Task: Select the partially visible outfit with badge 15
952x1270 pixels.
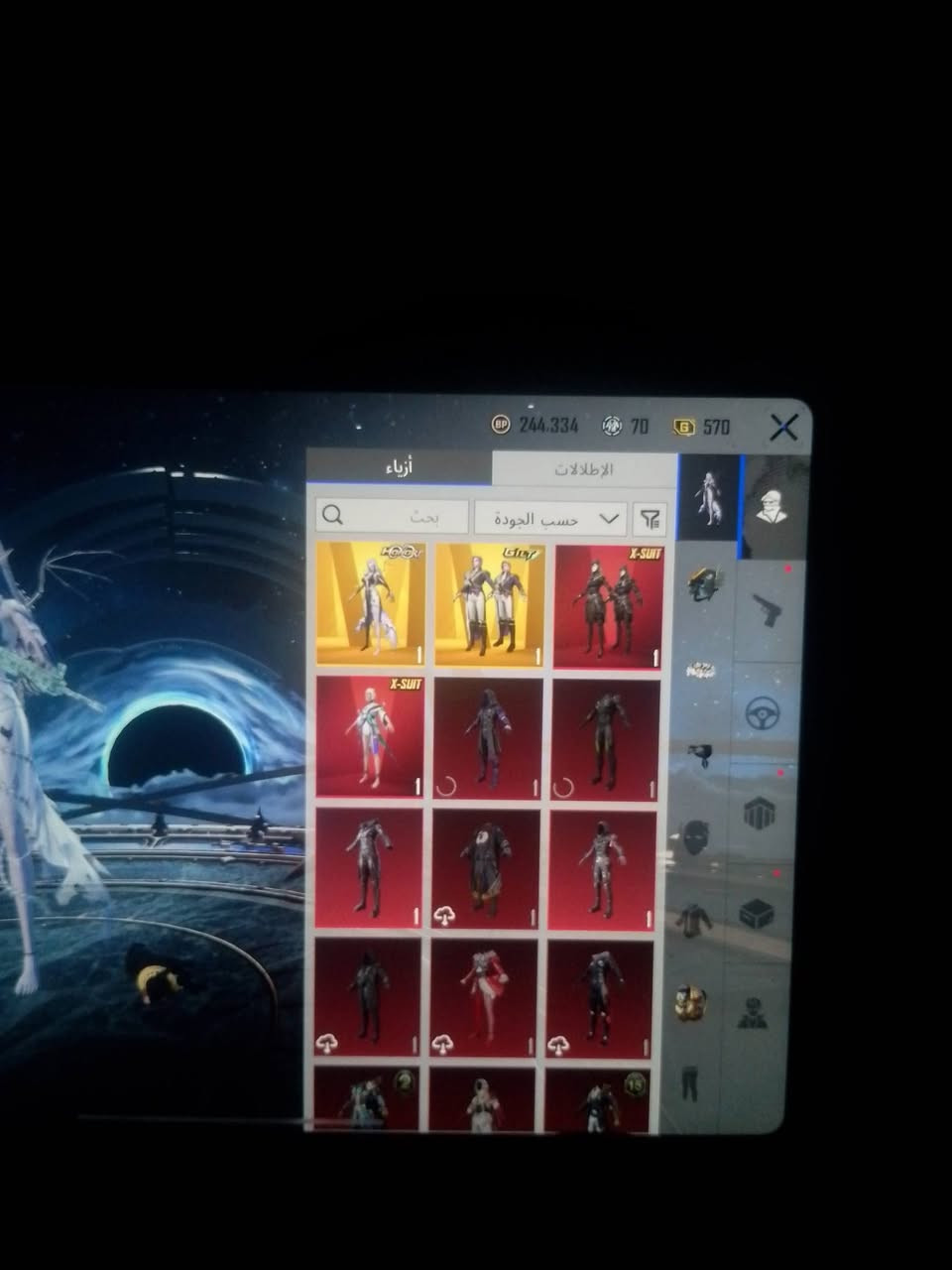Action: coord(598,1100)
